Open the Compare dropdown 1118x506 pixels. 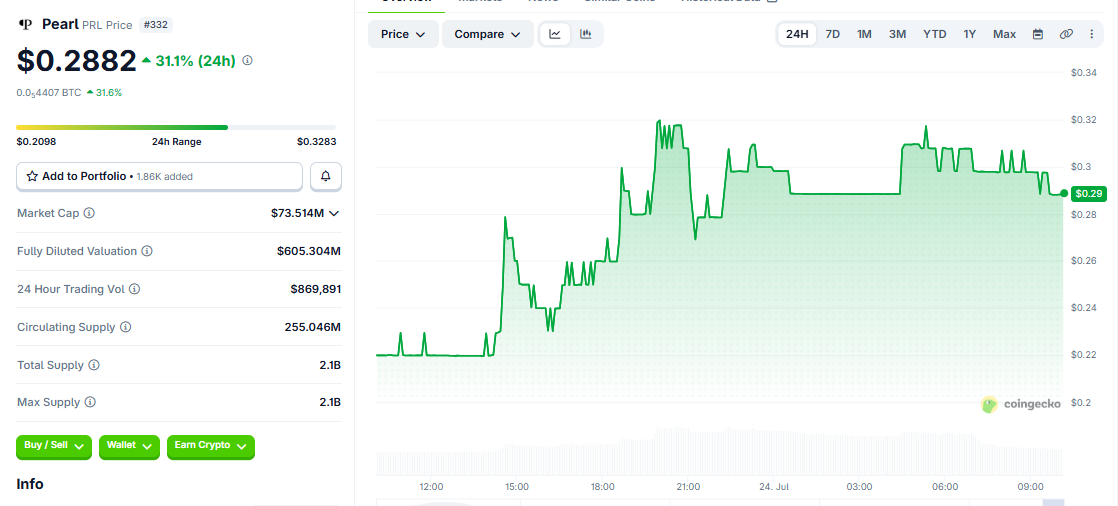tap(488, 33)
